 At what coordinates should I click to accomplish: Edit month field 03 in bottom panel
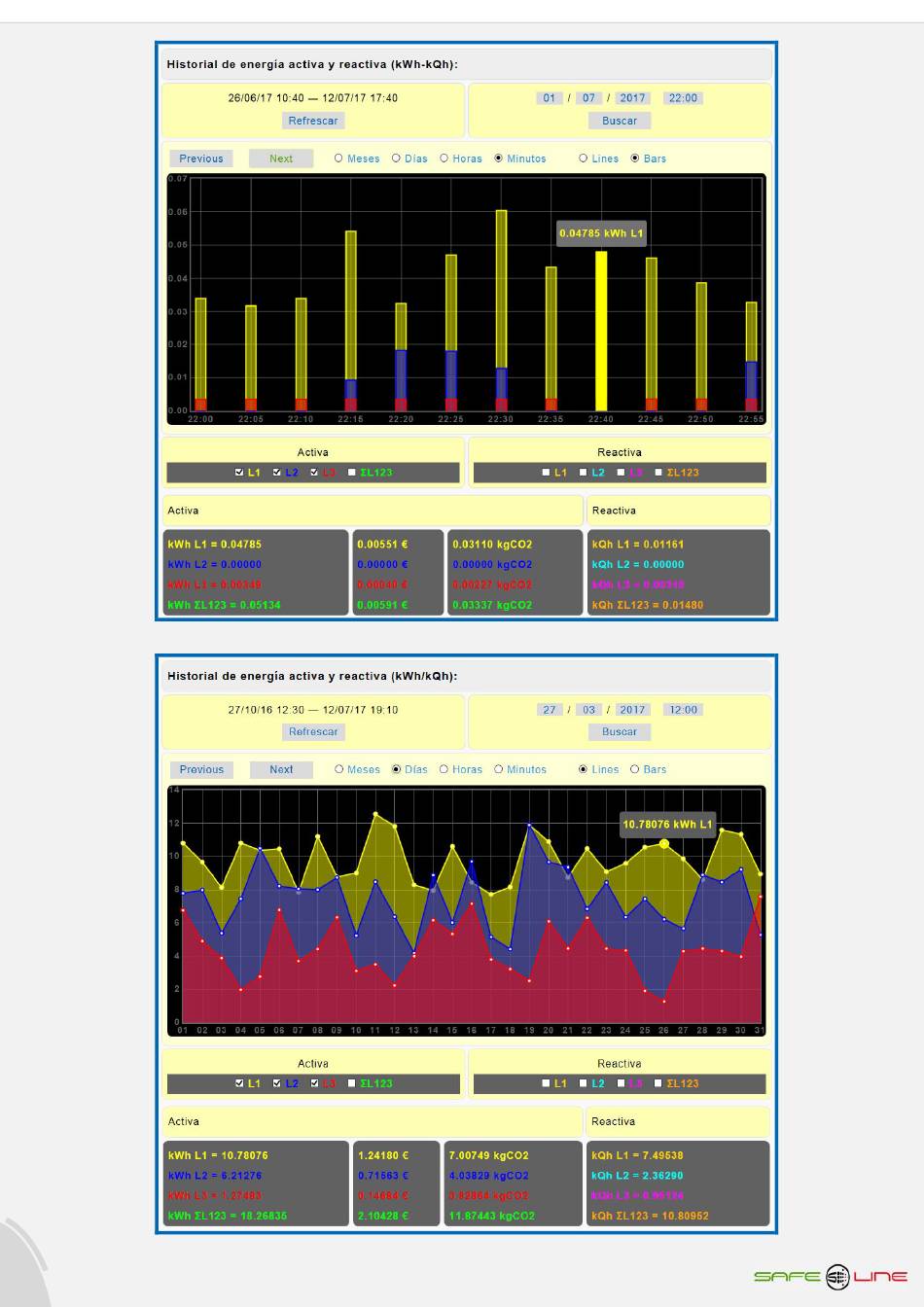point(588,710)
